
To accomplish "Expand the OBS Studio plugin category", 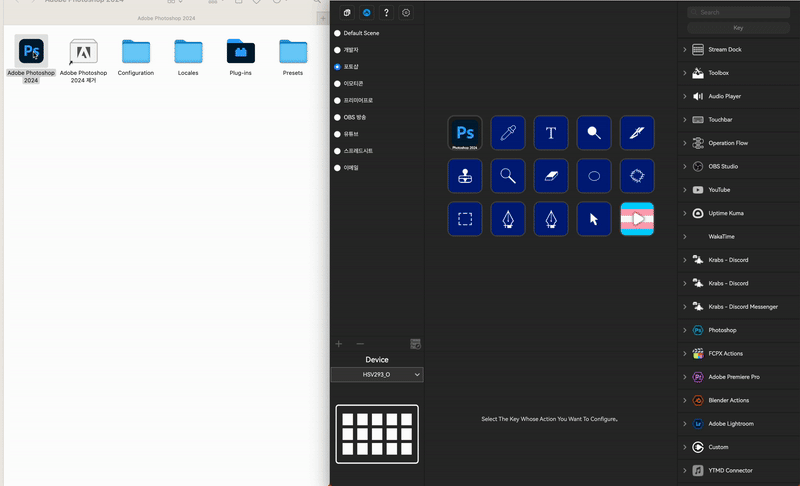I will [685, 166].
